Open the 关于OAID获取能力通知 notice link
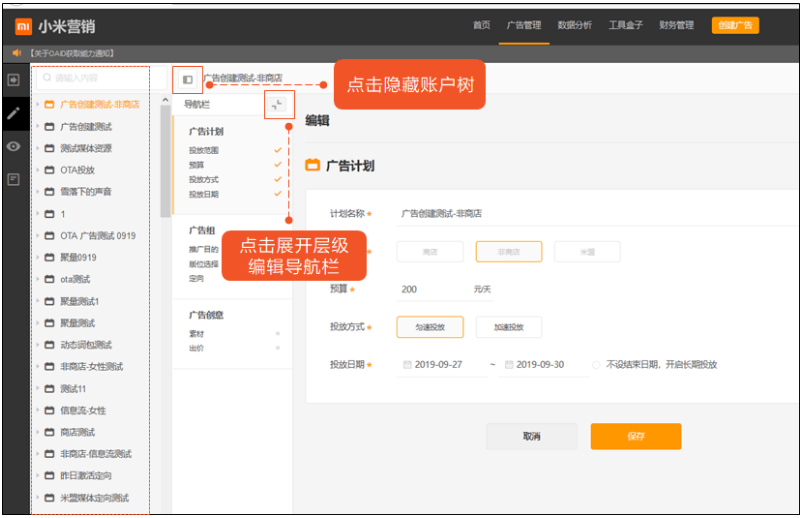 [72, 53]
